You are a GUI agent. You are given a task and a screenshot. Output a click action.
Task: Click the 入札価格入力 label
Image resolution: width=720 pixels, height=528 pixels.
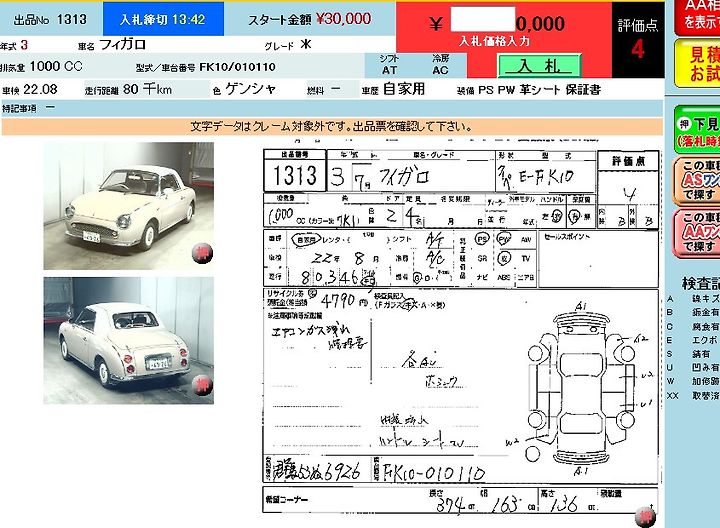495,42
